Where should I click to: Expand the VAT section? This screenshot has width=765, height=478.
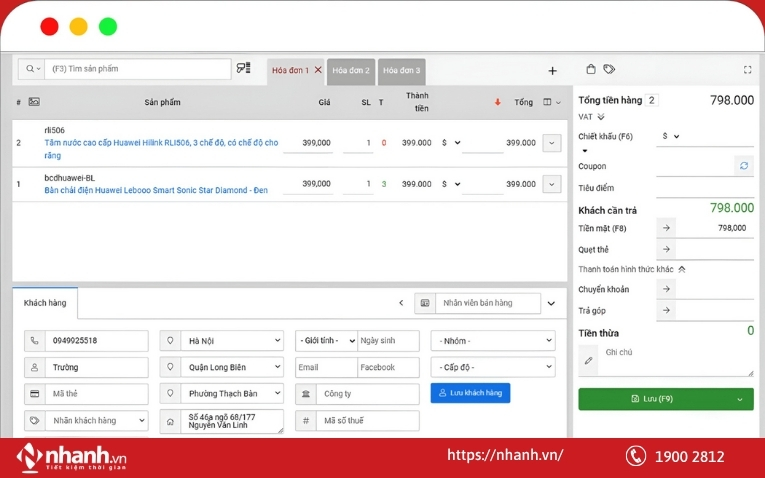tap(601, 117)
